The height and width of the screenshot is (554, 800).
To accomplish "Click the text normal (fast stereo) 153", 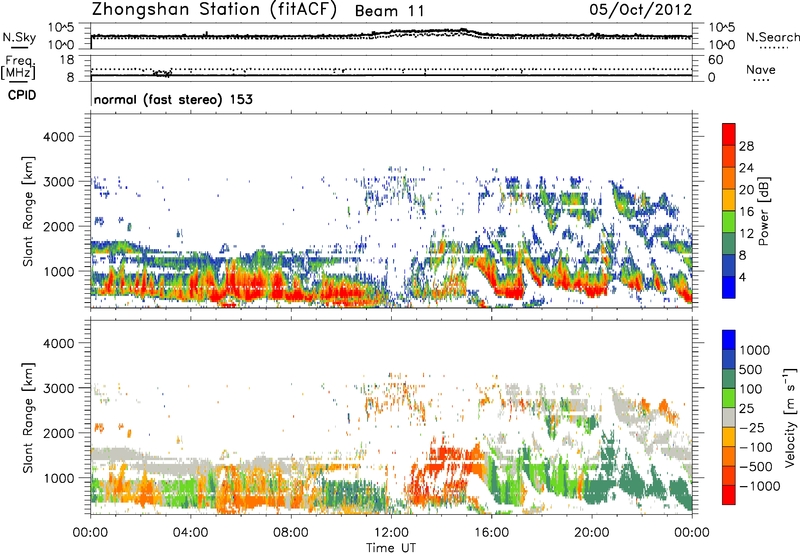I will coord(173,99).
